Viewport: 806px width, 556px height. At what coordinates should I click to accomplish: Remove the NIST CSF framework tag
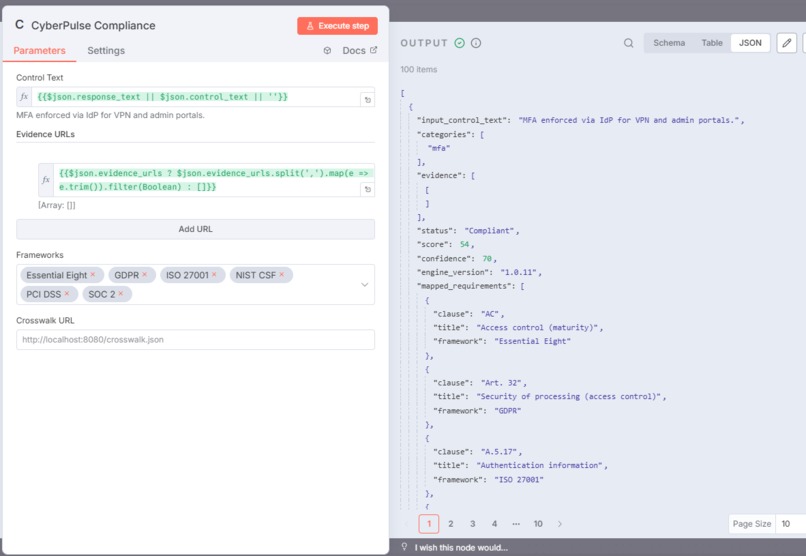[282, 274]
